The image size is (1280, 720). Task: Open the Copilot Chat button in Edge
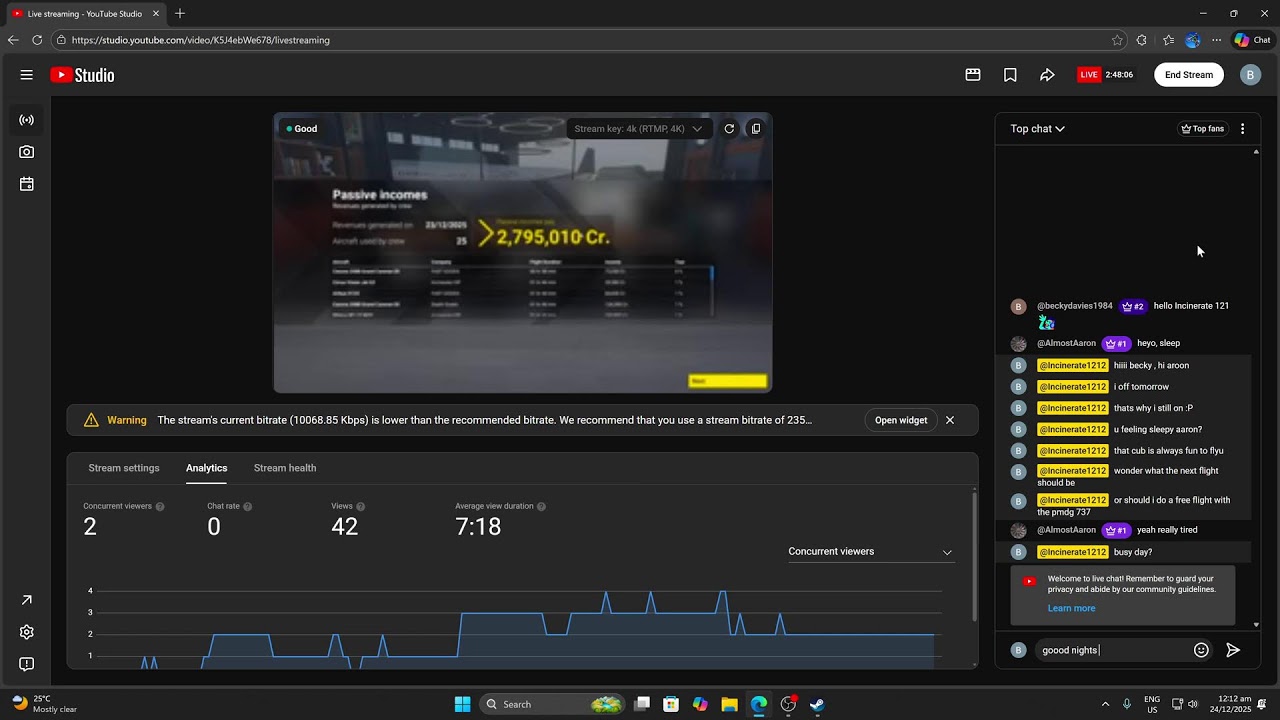(1252, 40)
